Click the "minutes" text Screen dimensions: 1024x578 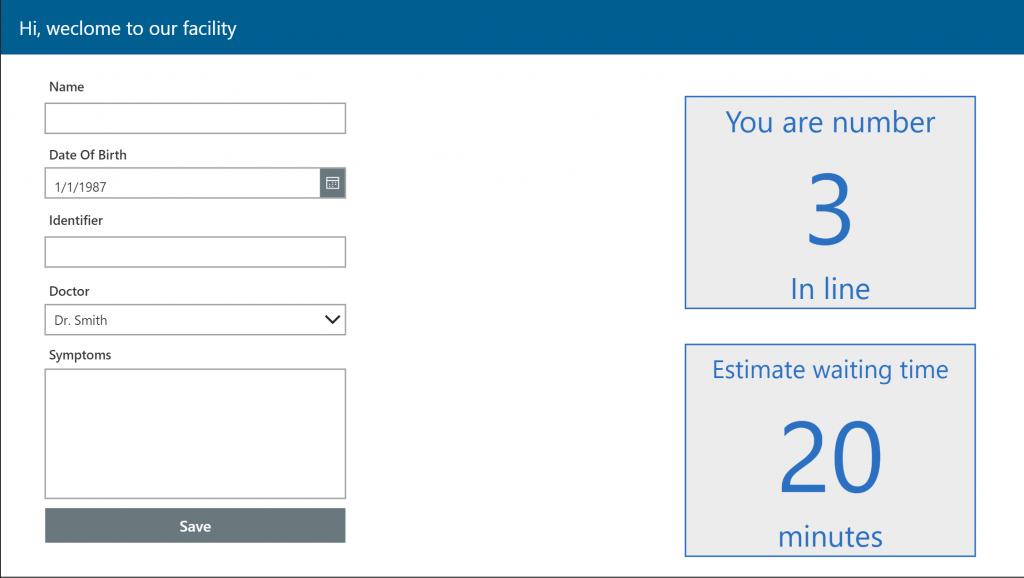(830, 537)
